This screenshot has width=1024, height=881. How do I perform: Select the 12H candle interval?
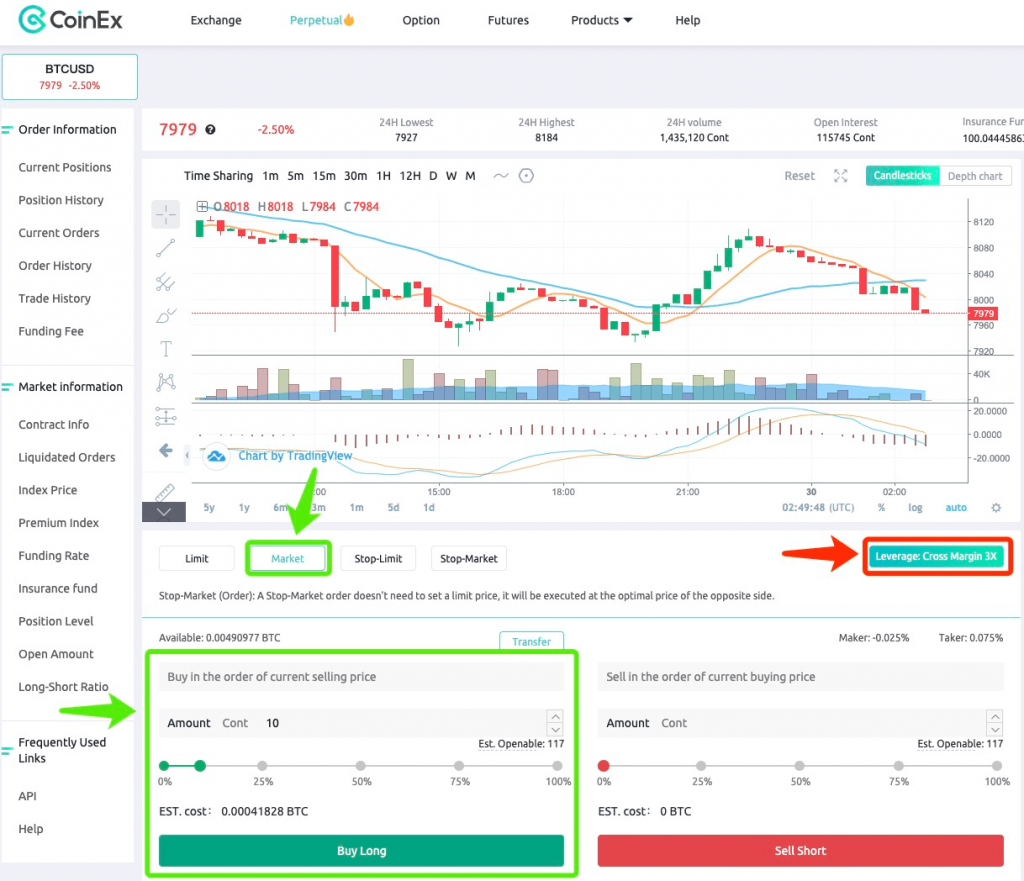pyautogui.click(x=410, y=176)
